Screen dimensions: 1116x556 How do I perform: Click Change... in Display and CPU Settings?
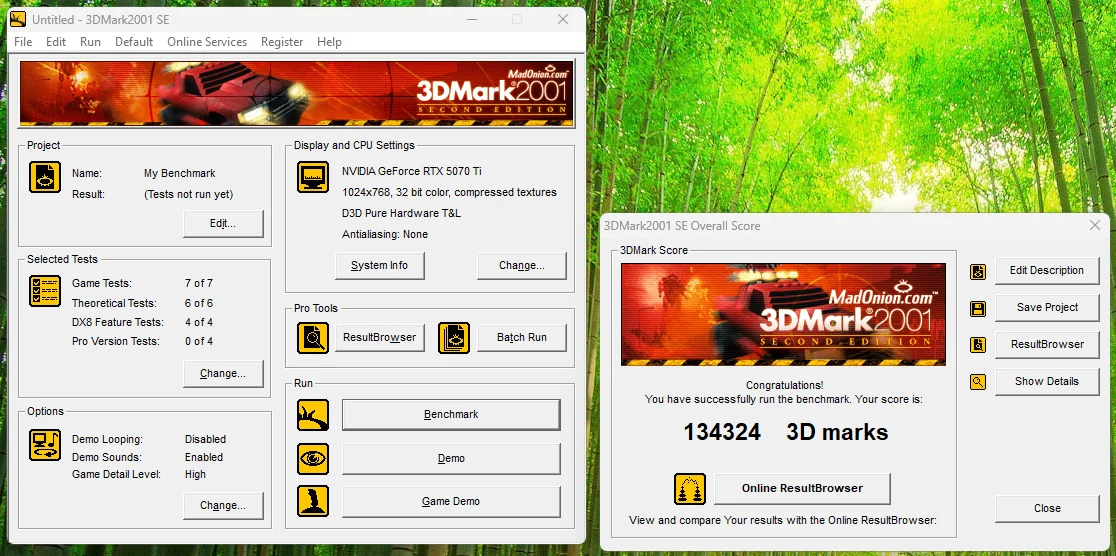click(522, 266)
